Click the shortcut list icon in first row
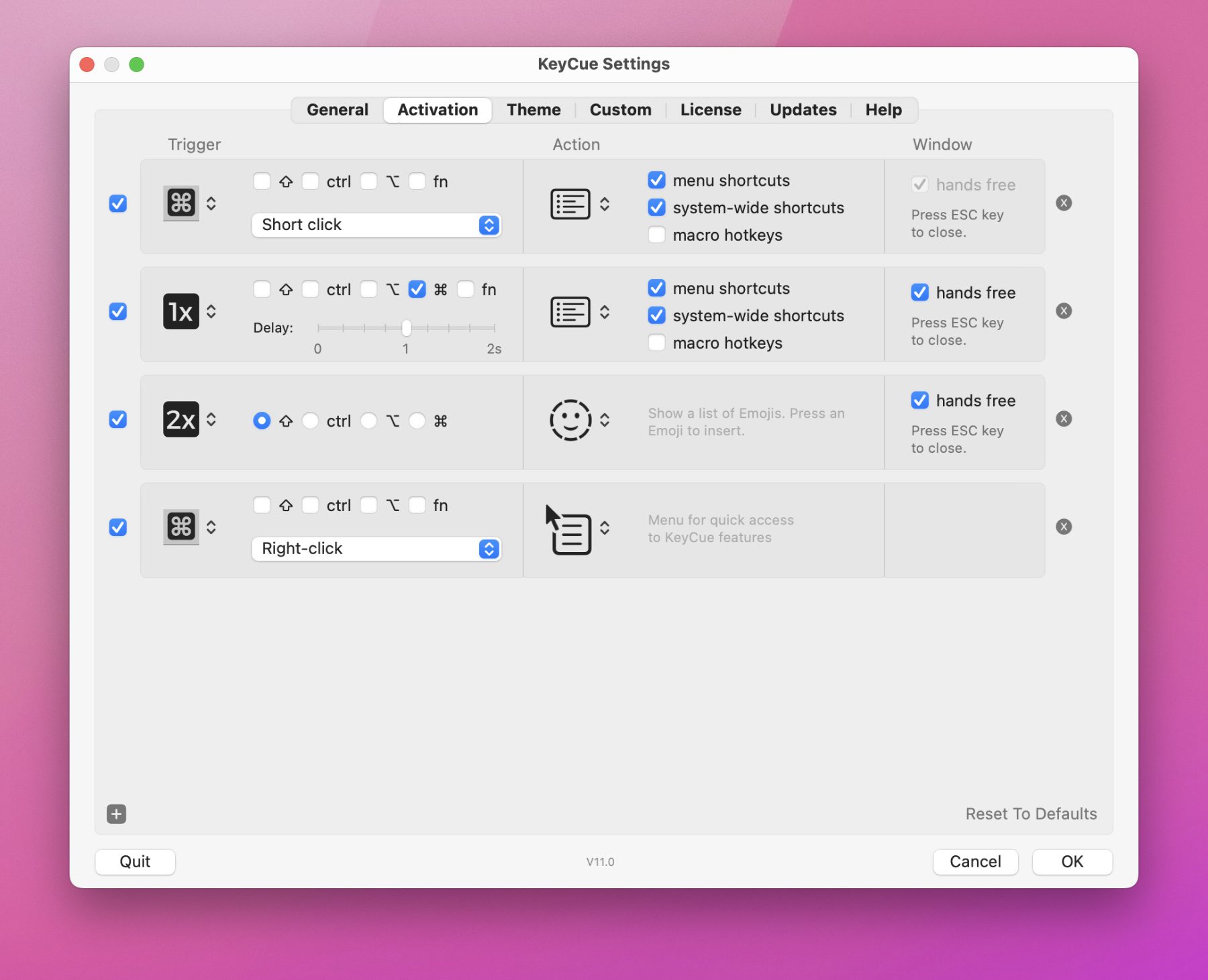Image resolution: width=1208 pixels, height=980 pixels. pyautogui.click(x=570, y=204)
